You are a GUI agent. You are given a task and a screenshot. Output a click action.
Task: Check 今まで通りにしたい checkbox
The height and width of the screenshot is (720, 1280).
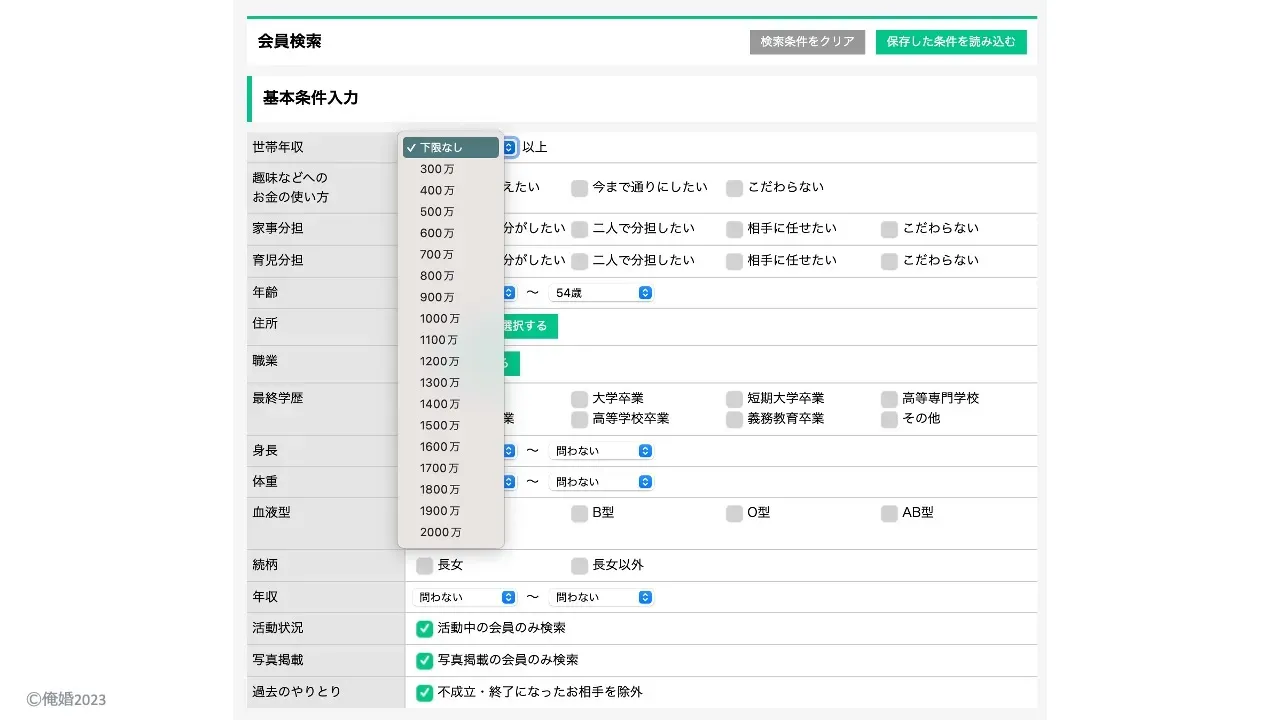[580, 188]
